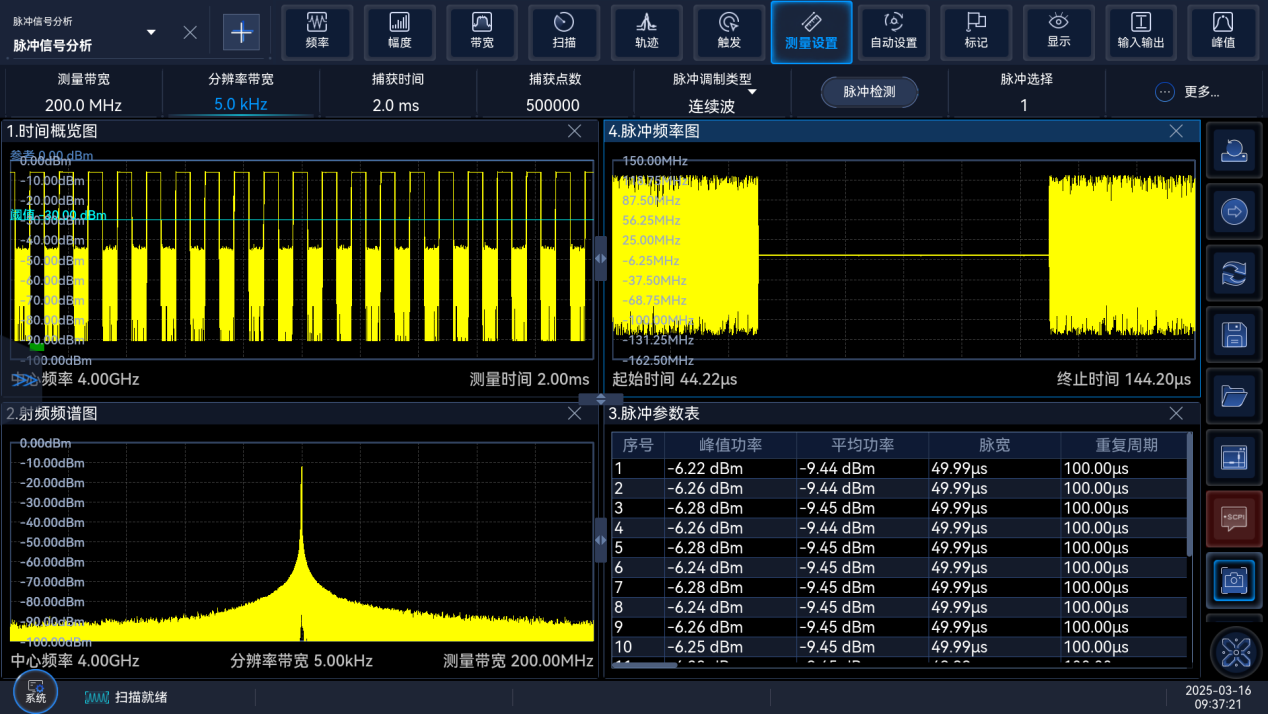Open the 显示 display eye menu
This screenshot has width=1268, height=714.
click(1058, 32)
